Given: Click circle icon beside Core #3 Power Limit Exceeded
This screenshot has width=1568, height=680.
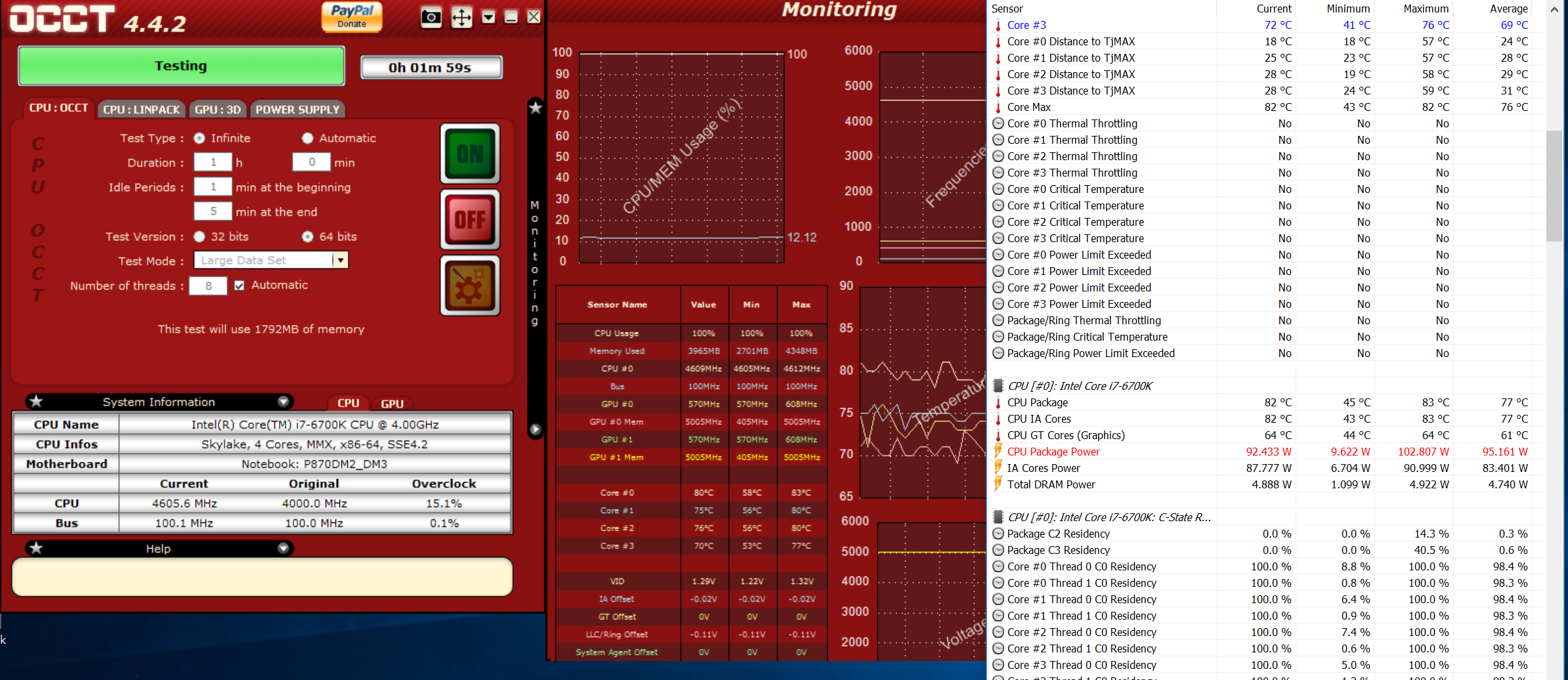Looking at the screenshot, I should [x=998, y=304].
